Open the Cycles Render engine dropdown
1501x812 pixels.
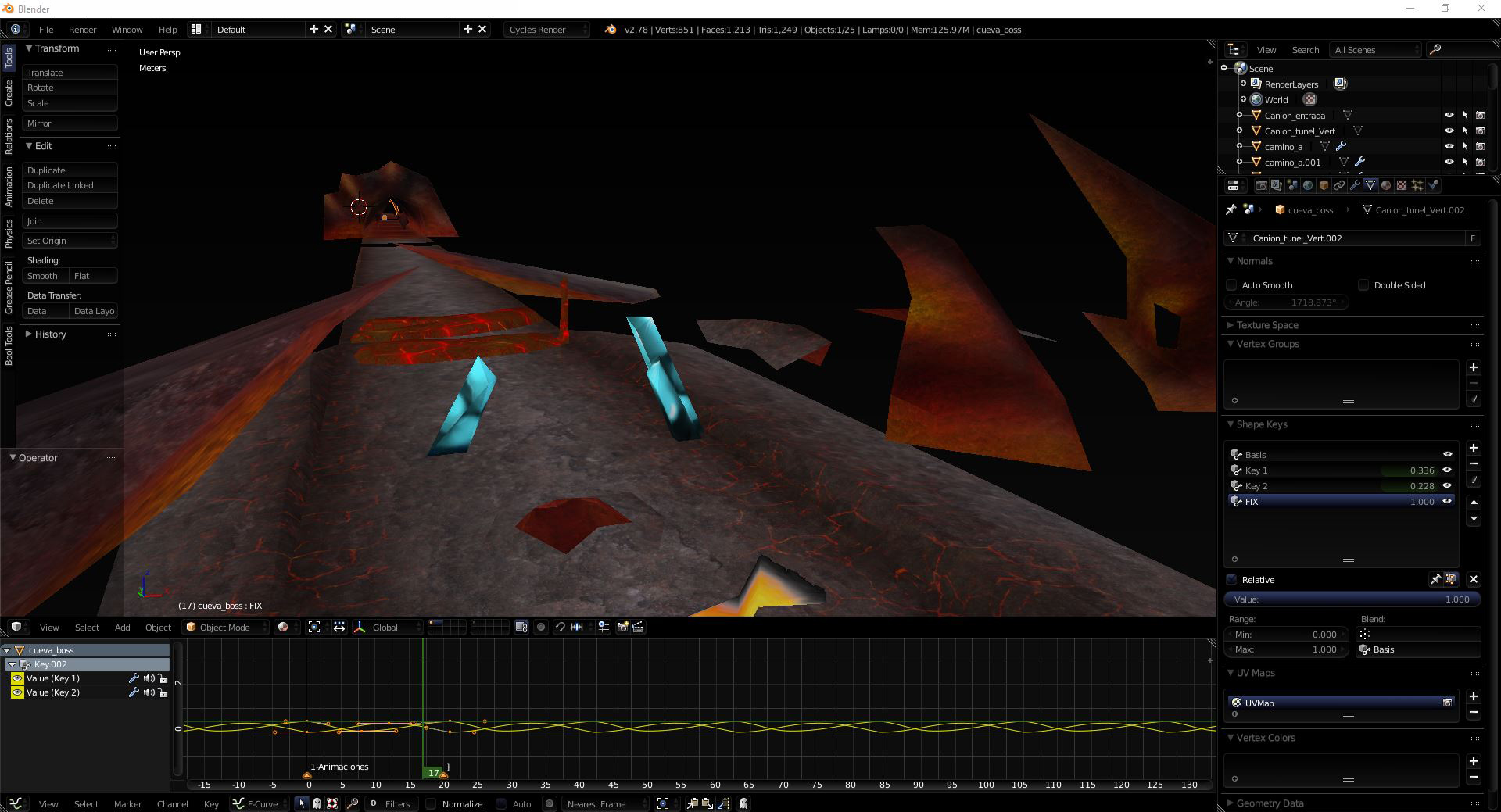click(547, 30)
